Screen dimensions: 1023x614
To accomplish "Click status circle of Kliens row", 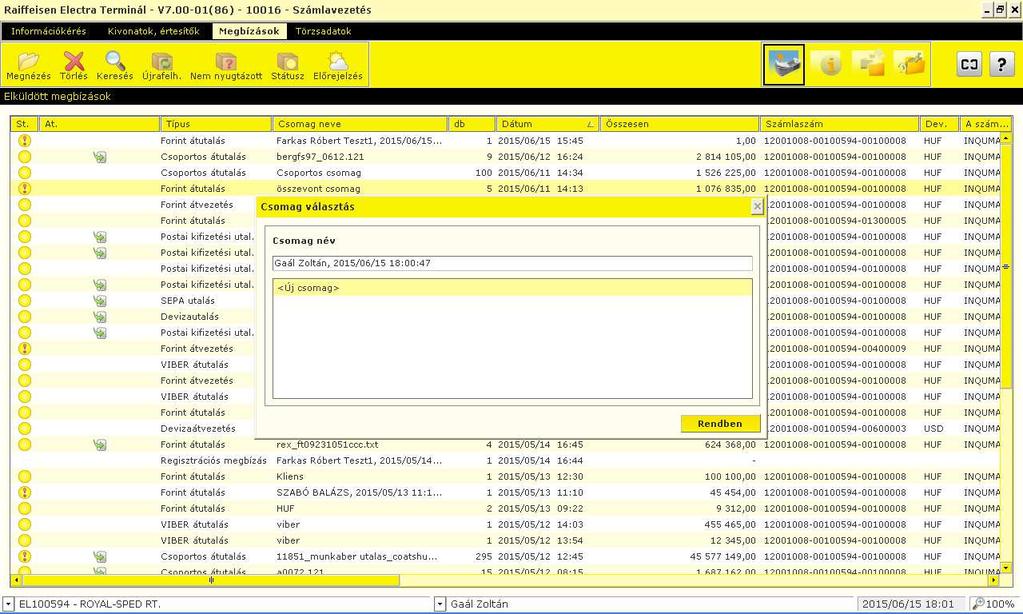I will click(24, 476).
